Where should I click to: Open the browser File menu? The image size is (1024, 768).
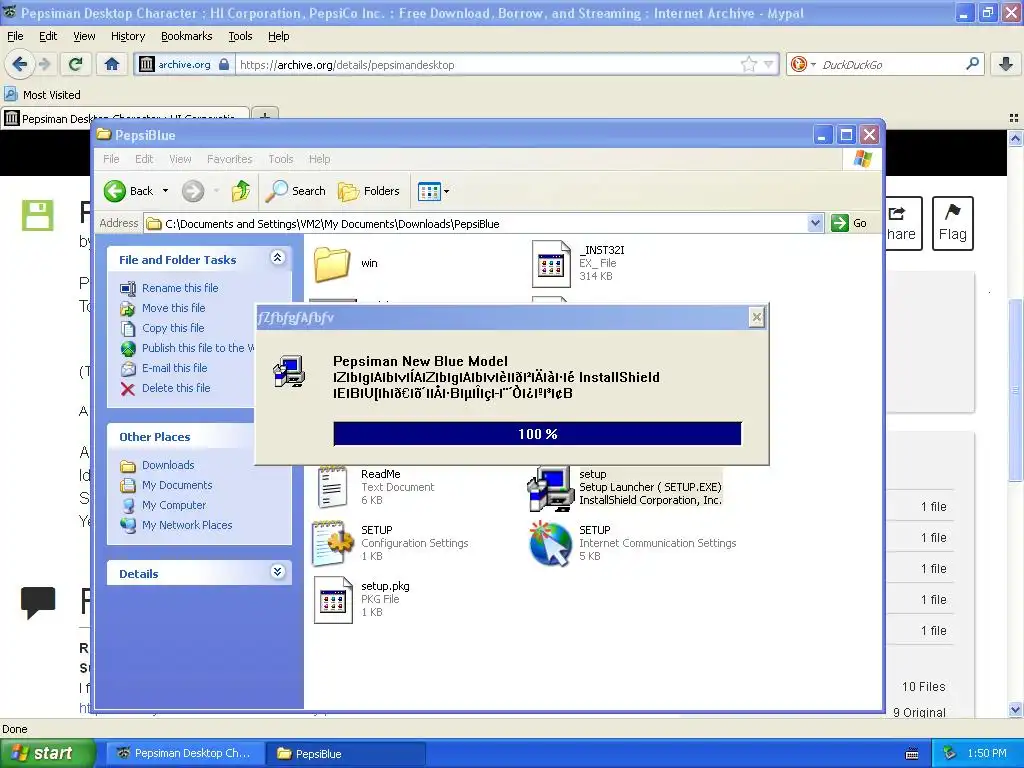click(x=15, y=36)
